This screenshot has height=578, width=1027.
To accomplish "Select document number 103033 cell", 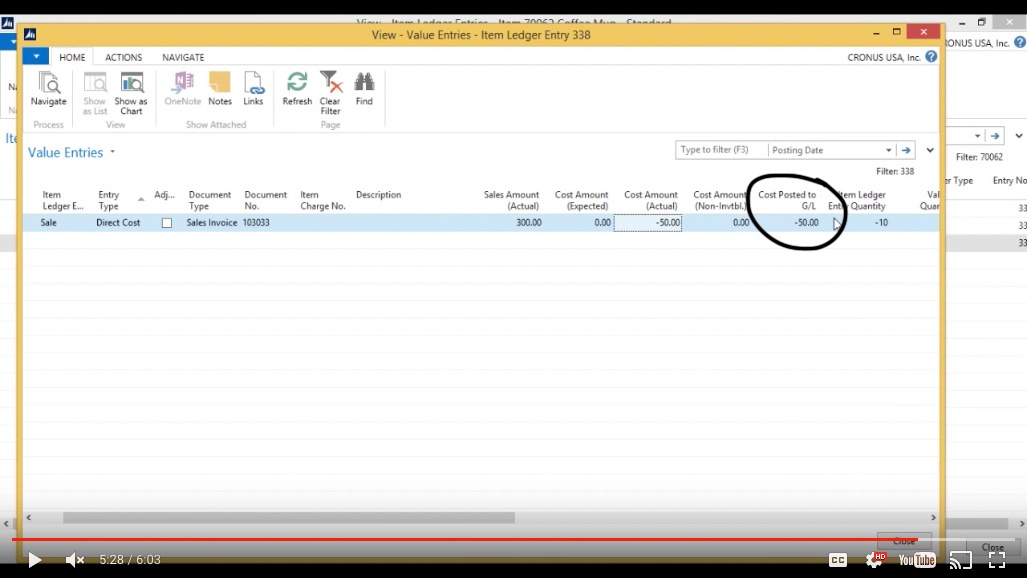I will tap(256, 223).
